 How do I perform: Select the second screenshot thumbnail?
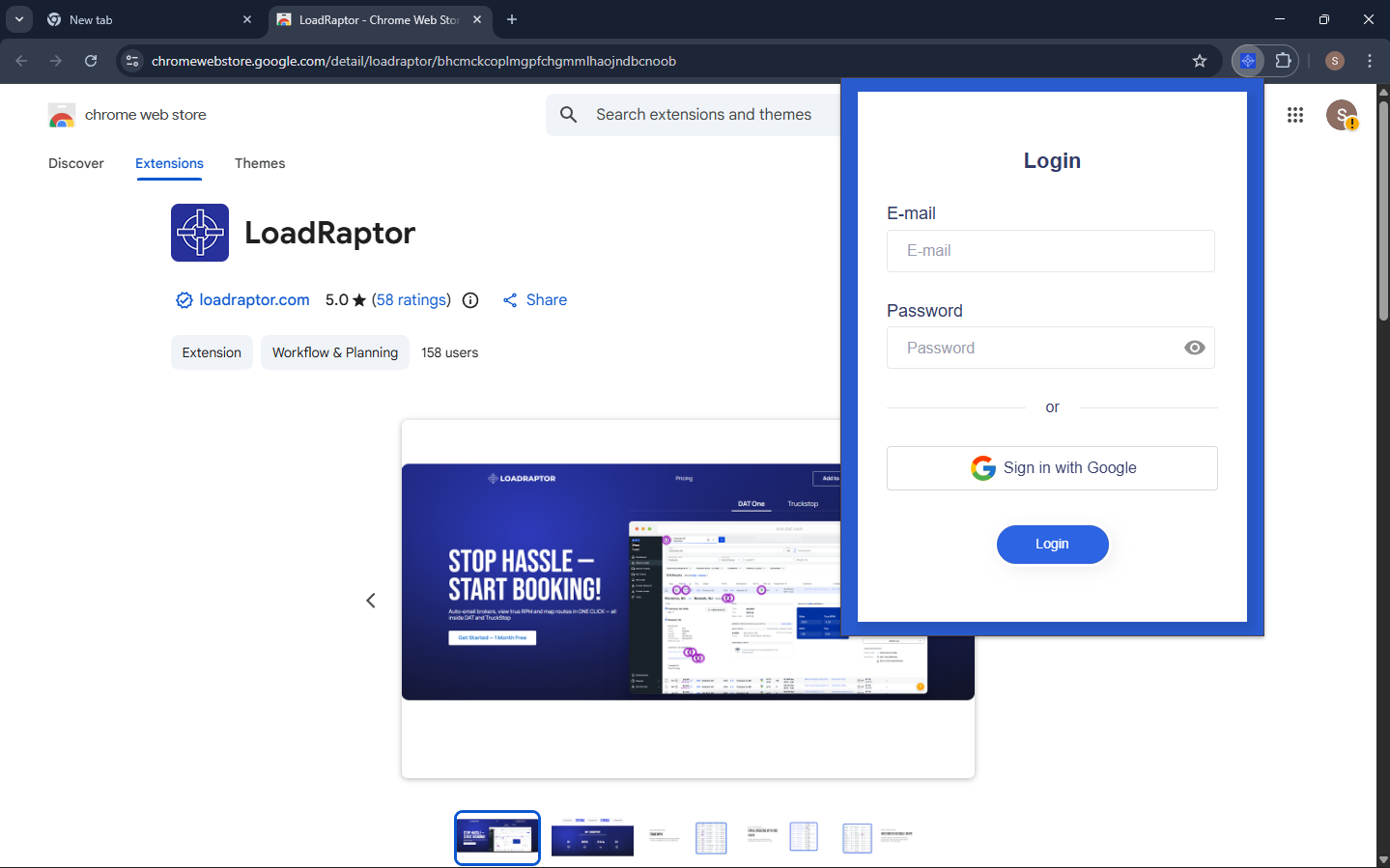(x=592, y=838)
